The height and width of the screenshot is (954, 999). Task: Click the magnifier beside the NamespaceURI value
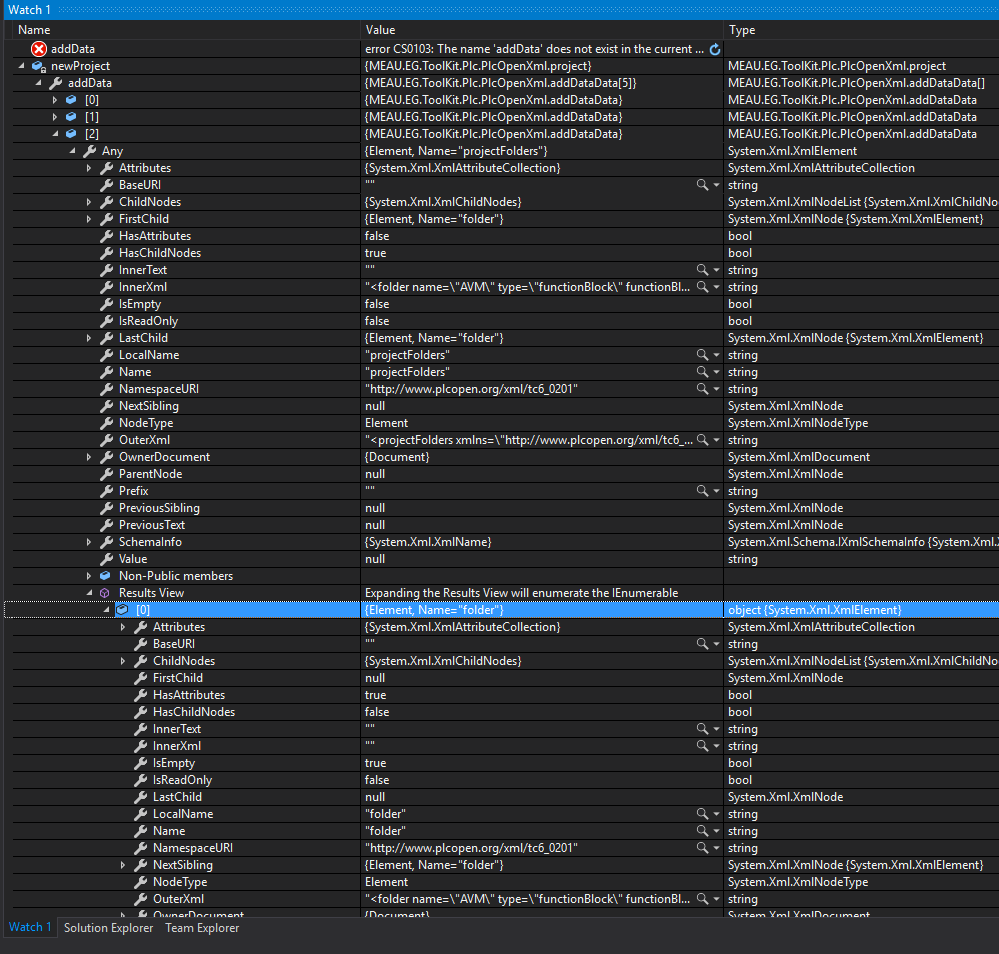[701, 388]
